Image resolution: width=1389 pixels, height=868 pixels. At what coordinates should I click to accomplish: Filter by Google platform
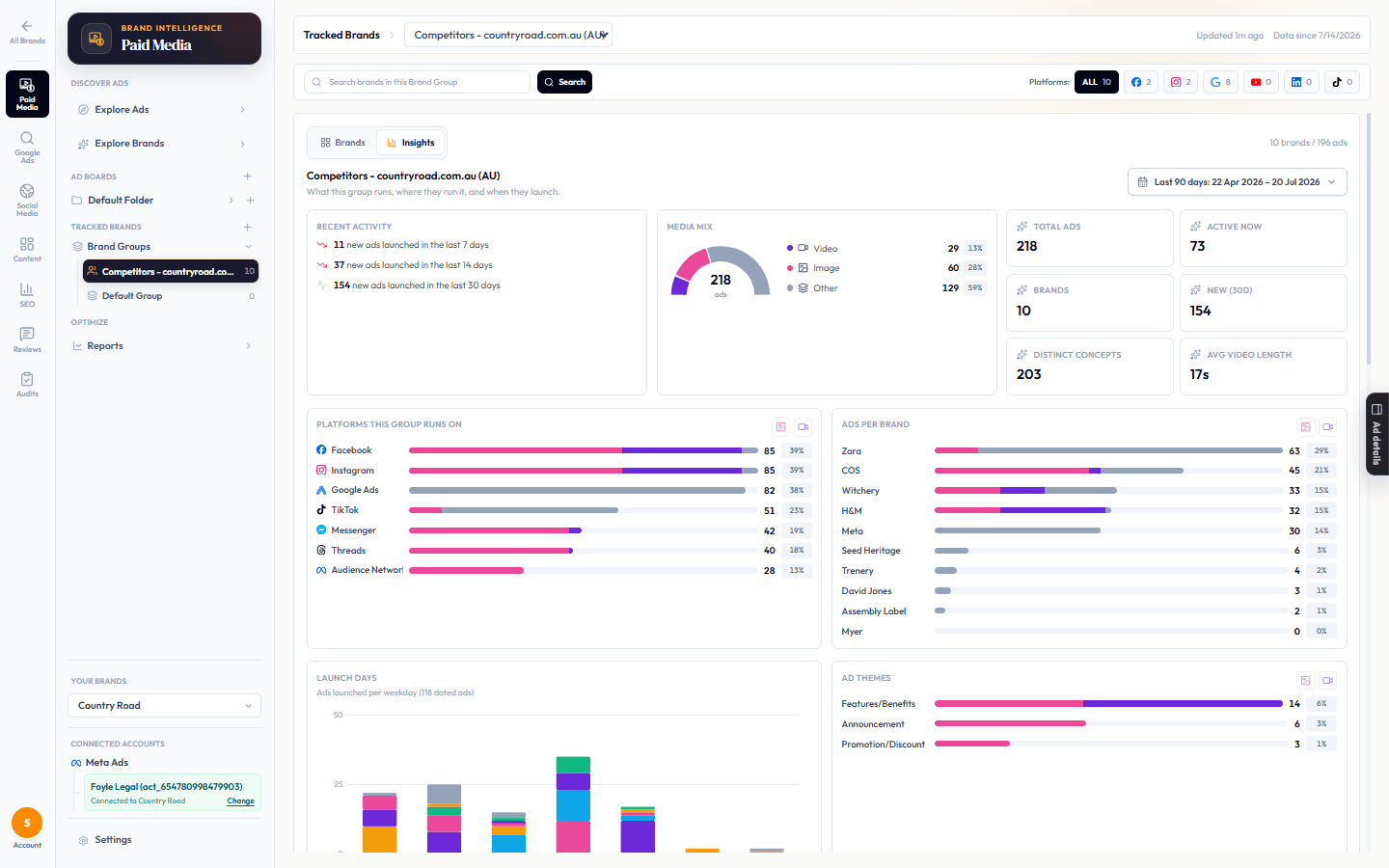1220,82
